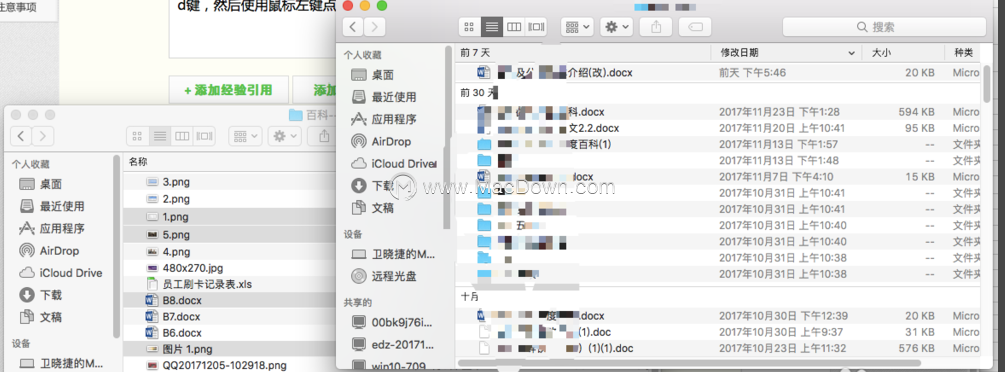Click the 搜索 search field

(x=884, y=27)
